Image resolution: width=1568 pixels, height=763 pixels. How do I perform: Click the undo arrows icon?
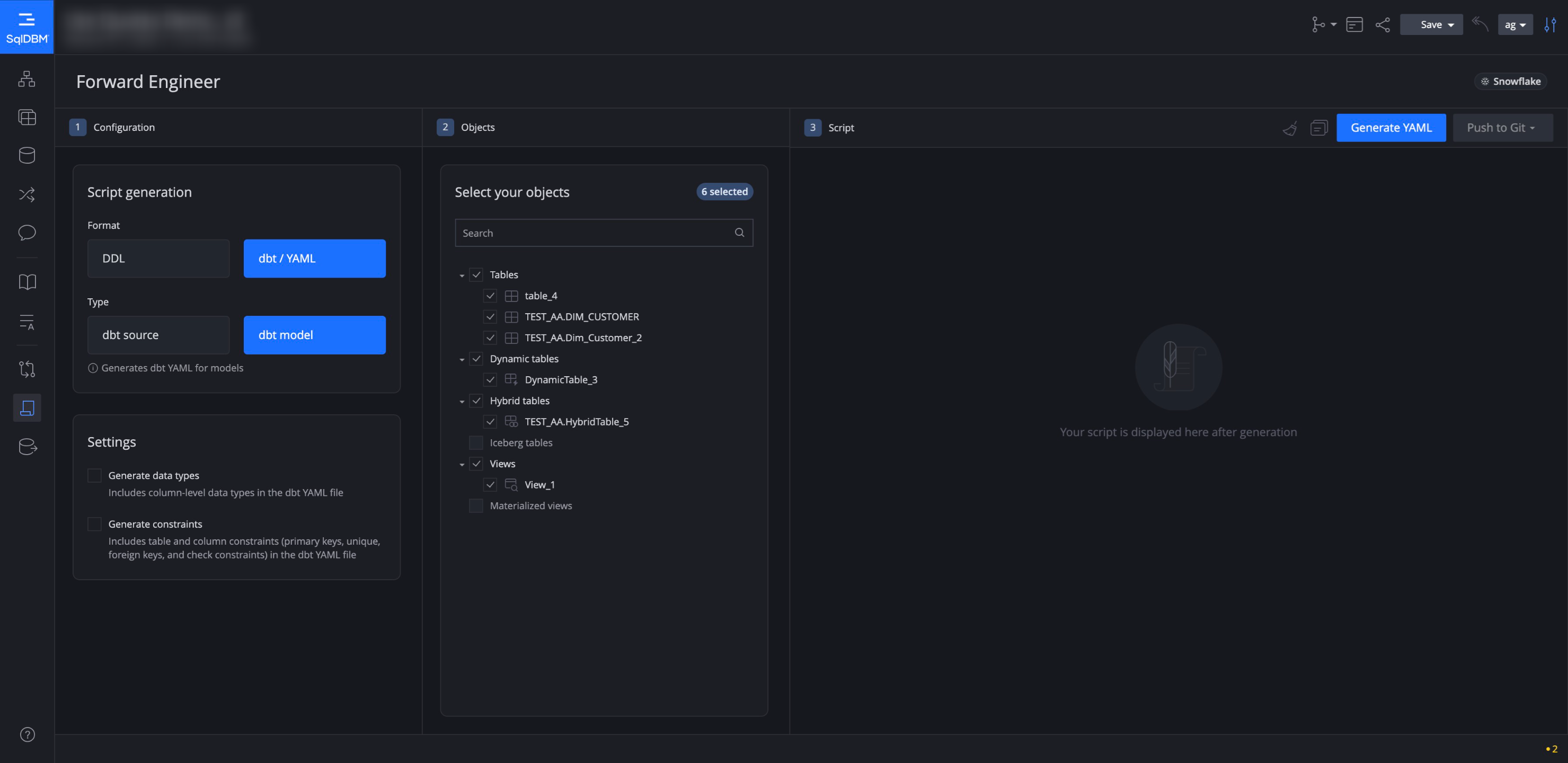(1480, 24)
